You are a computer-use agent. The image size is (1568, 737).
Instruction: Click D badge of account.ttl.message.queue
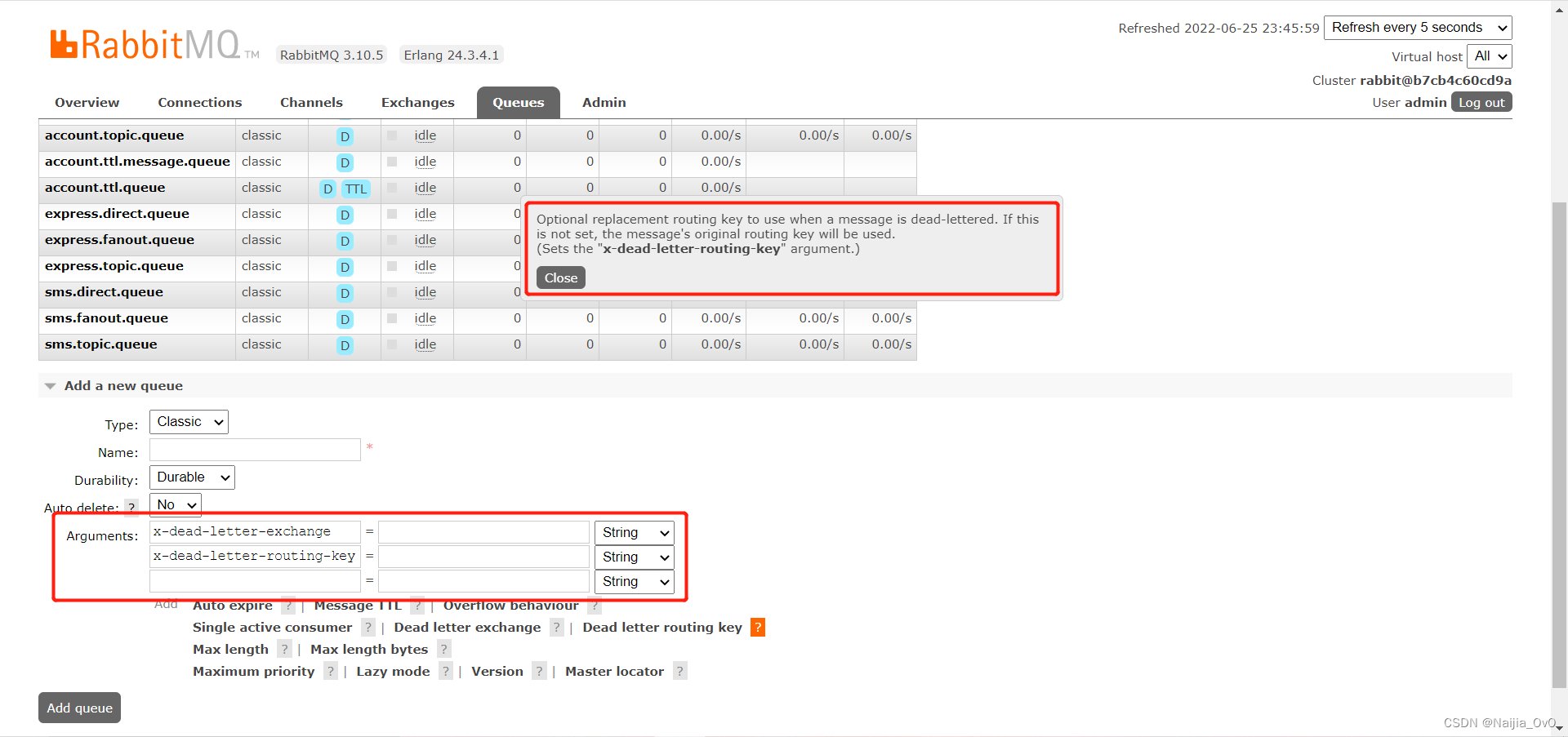click(345, 162)
